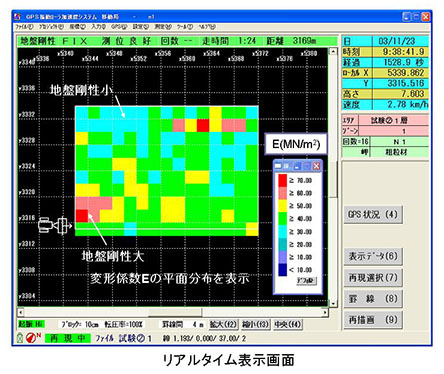Viewport: 444px width, 374px height.
Task: Close the legend window
Action: (316, 166)
